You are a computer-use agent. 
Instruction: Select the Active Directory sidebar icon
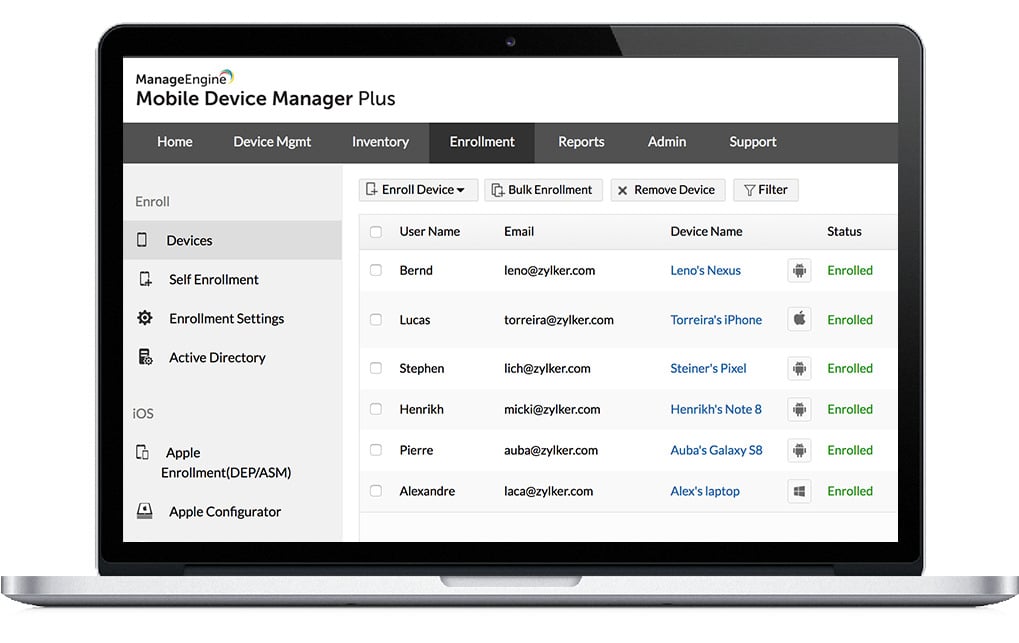(x=145, y=357)
